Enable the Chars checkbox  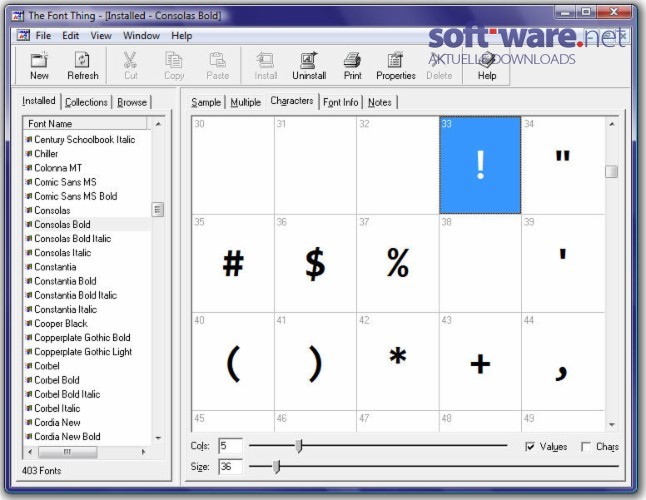coord(585,446)
